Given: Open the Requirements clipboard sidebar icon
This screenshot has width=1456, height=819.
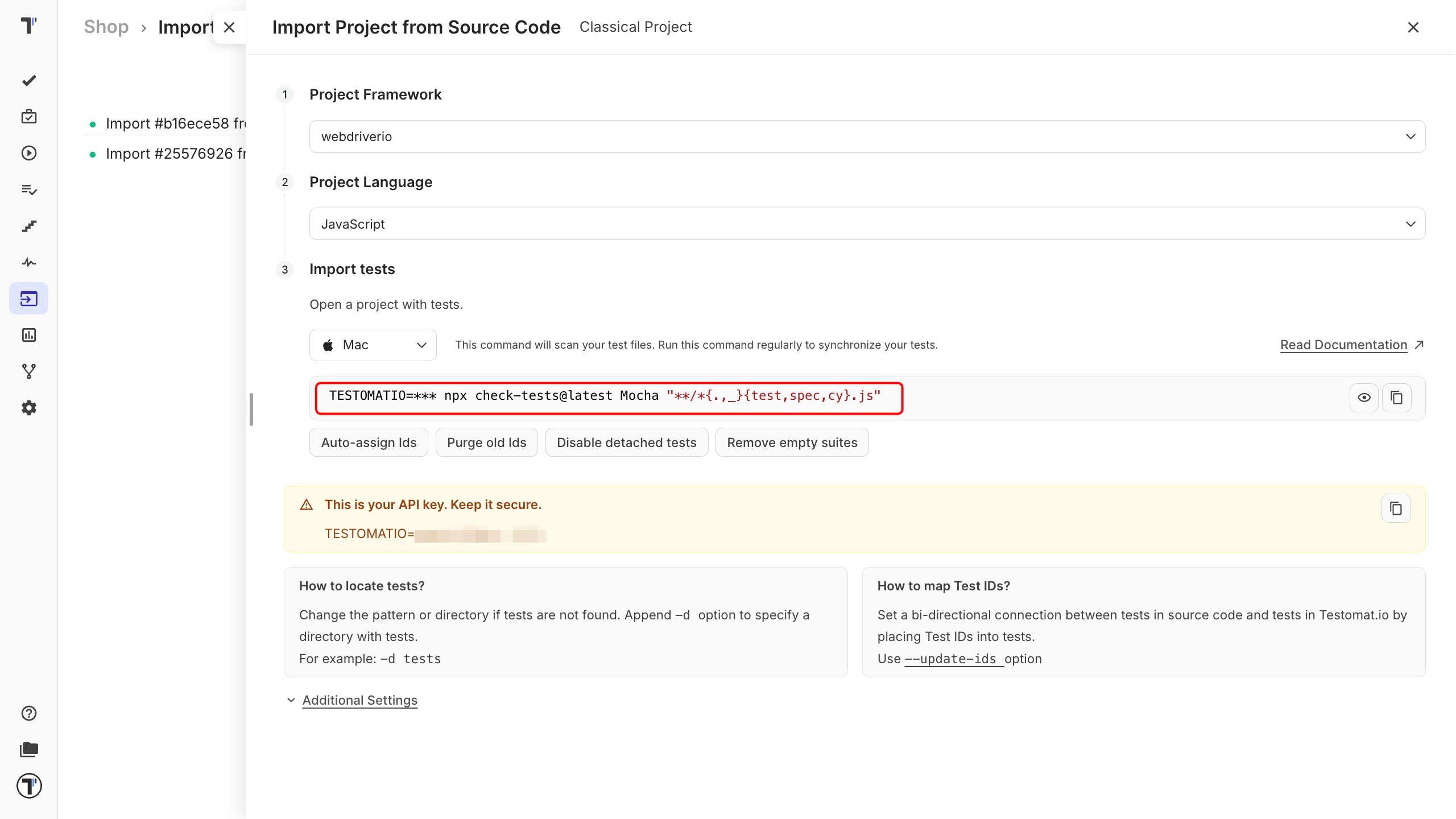Looking at the screenshot, I should click(x=29, y=117).
